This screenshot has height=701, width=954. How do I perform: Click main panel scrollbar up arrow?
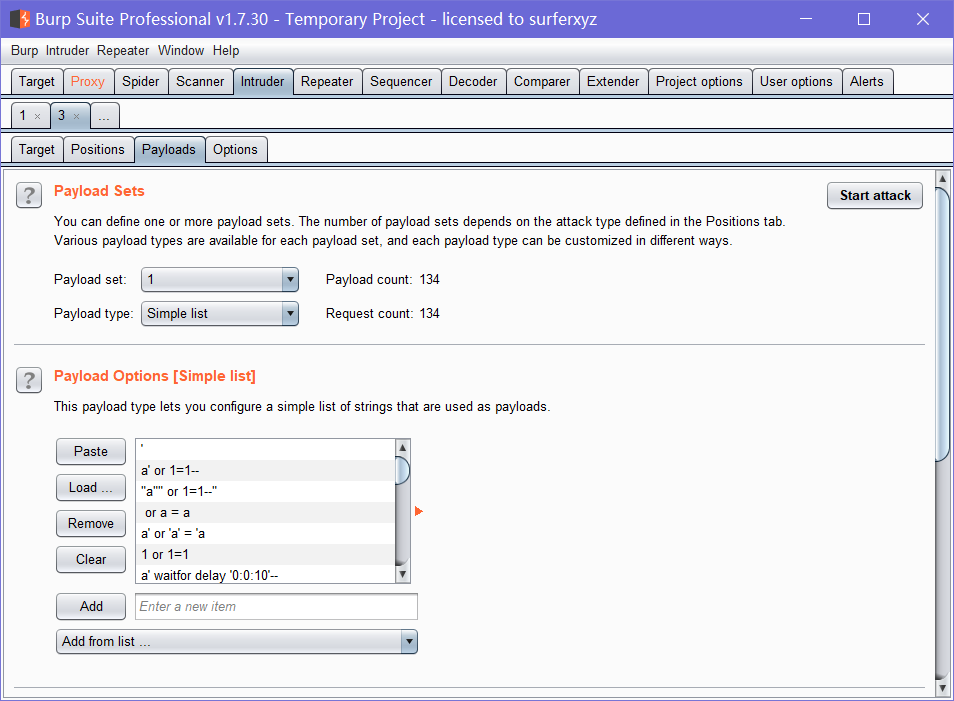(942, 178)
